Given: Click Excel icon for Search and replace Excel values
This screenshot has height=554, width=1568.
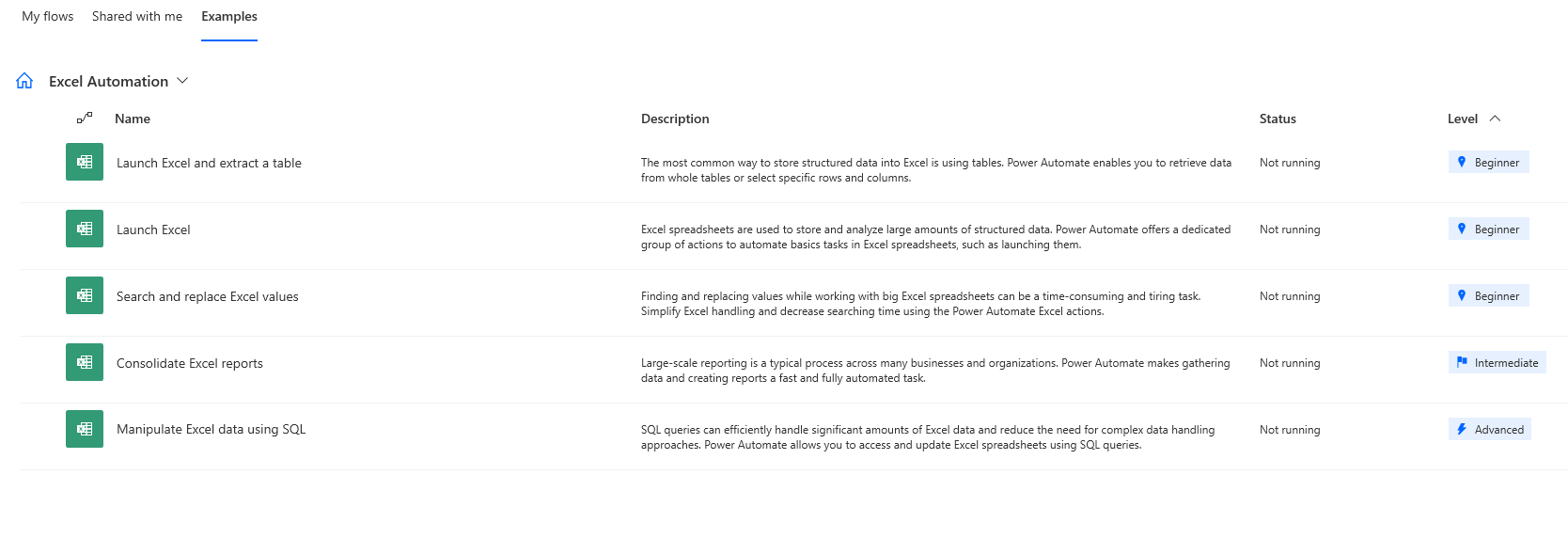Looking at the screenshot, I should tap(85, 295).
